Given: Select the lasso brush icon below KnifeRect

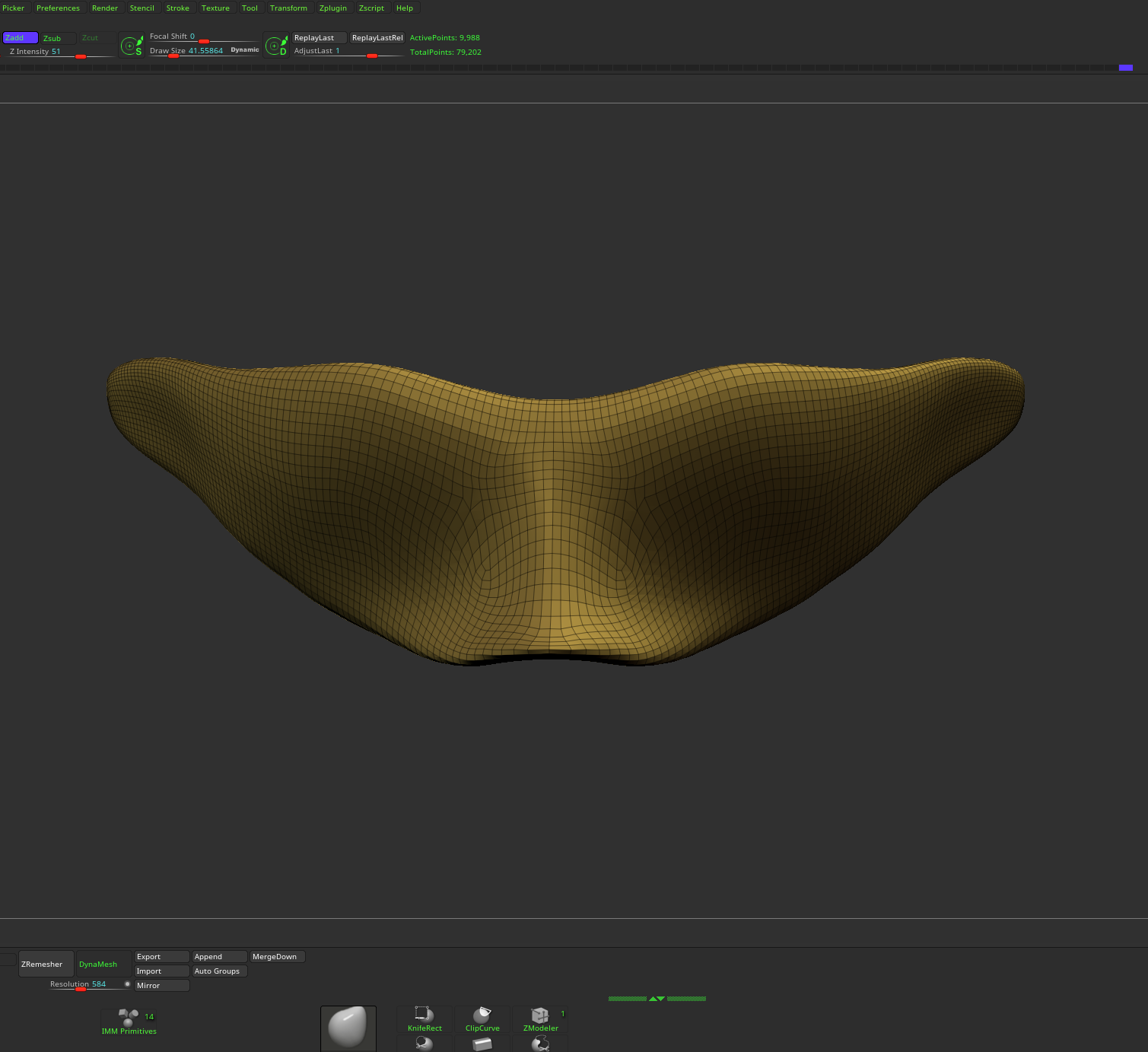Looking at the screenshot, I should pyautogui.click(x=424, y=1044).
